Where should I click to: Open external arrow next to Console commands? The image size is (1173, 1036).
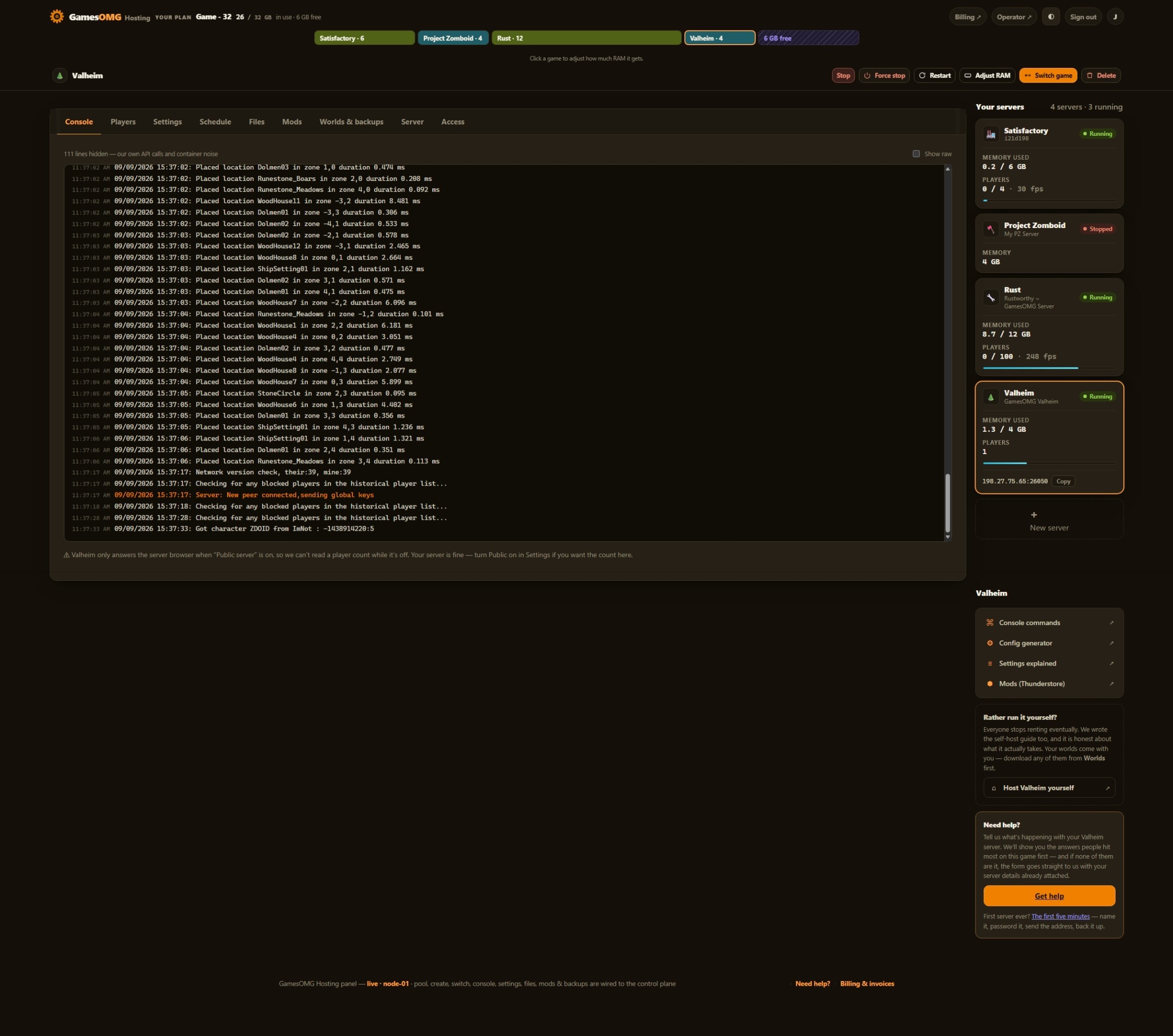coord(1111,623)
